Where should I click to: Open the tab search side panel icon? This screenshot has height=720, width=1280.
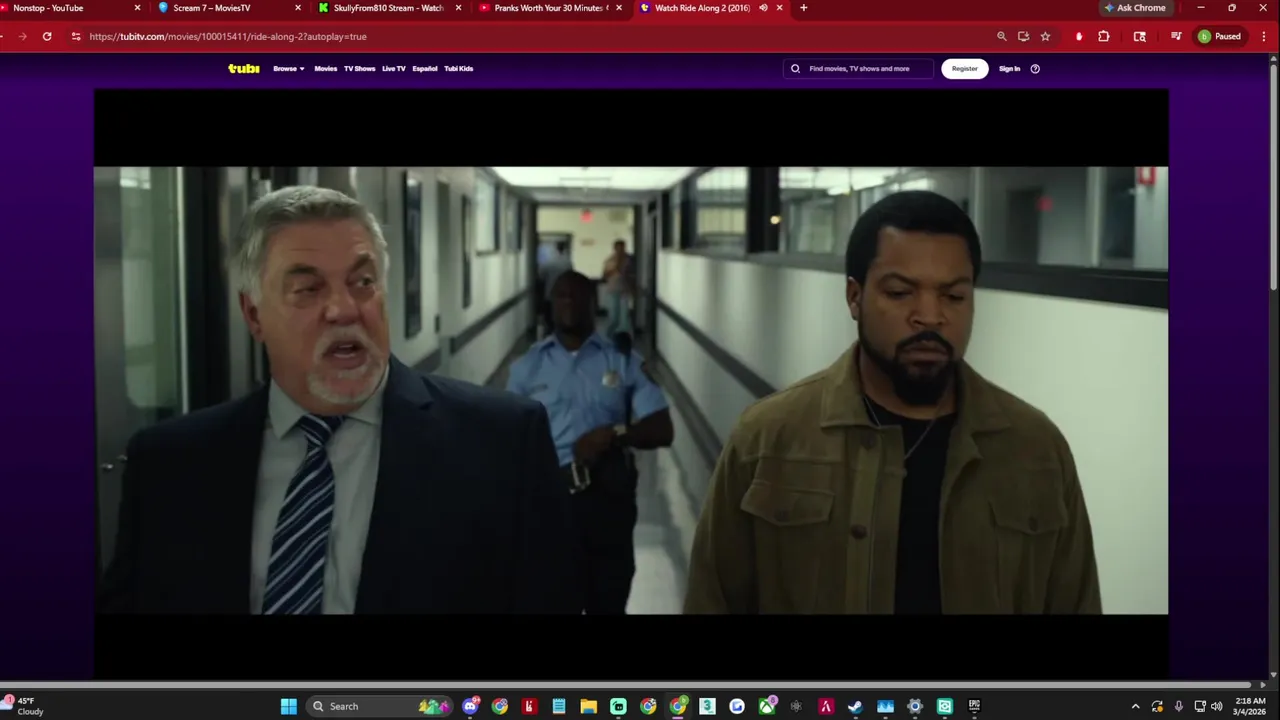[x=1140, y=36]
